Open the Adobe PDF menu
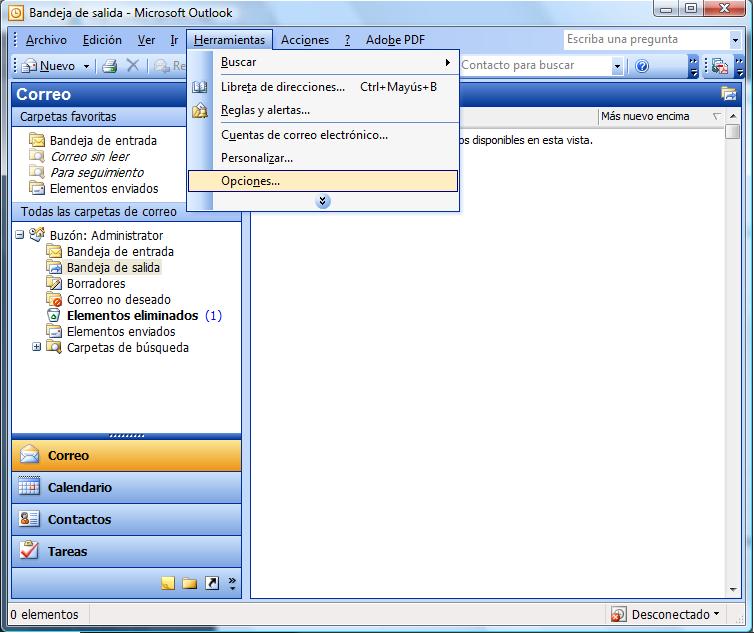The image size is (754, 633). click(395, 40)
